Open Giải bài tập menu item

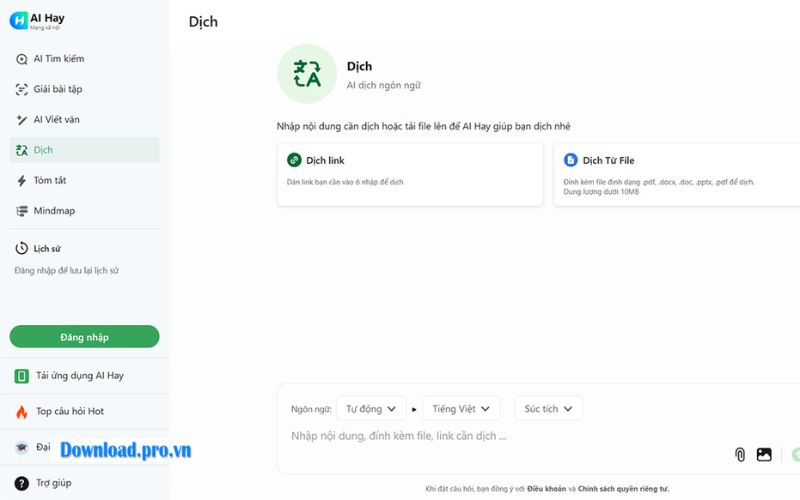(x=84, y=89)
